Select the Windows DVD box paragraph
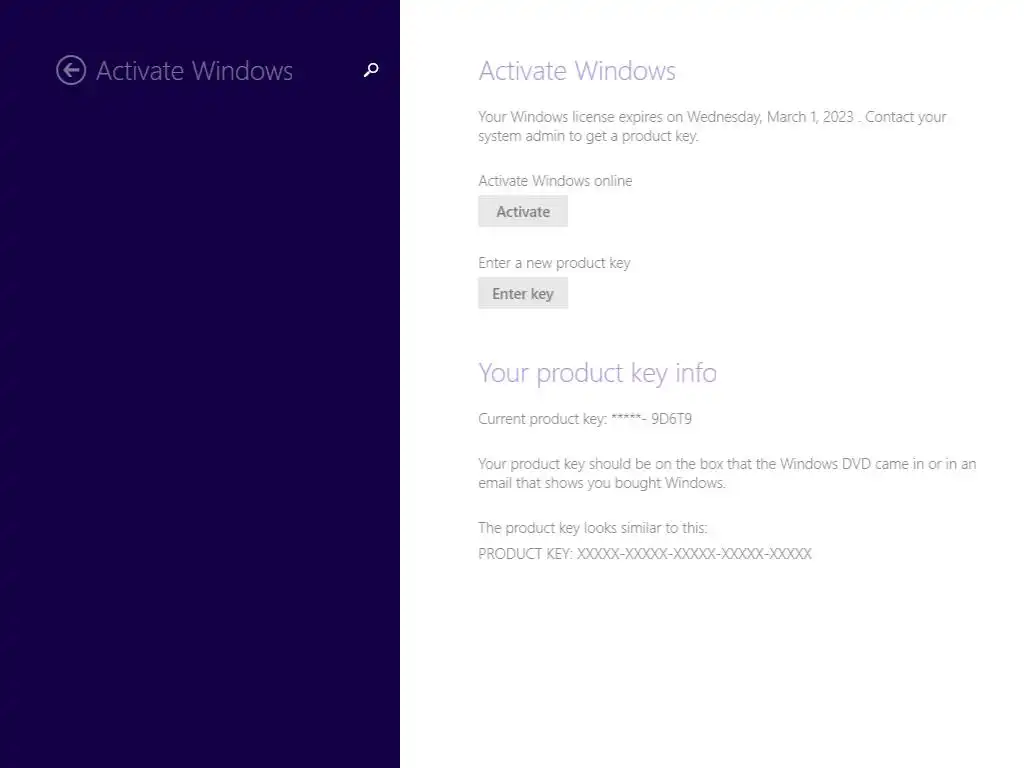Viewport: 1024px width, 768px height. [727, 473]
